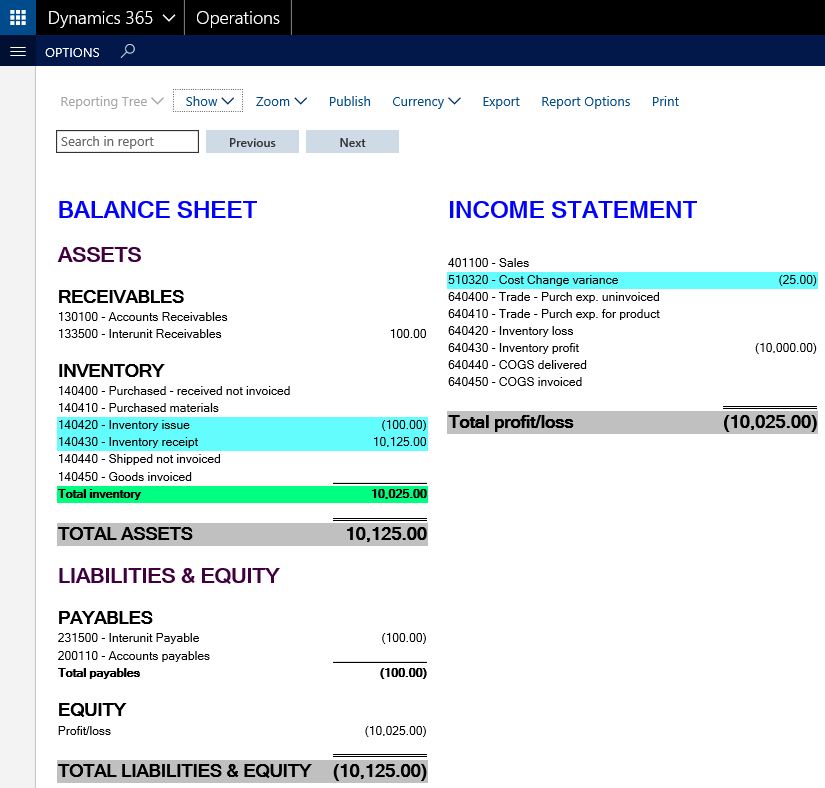Image resolution: width=825 pixels, height=788 pixels.
Task: Click the search magnifier icon
Action: pyautogui.click(x=127, y=51)
